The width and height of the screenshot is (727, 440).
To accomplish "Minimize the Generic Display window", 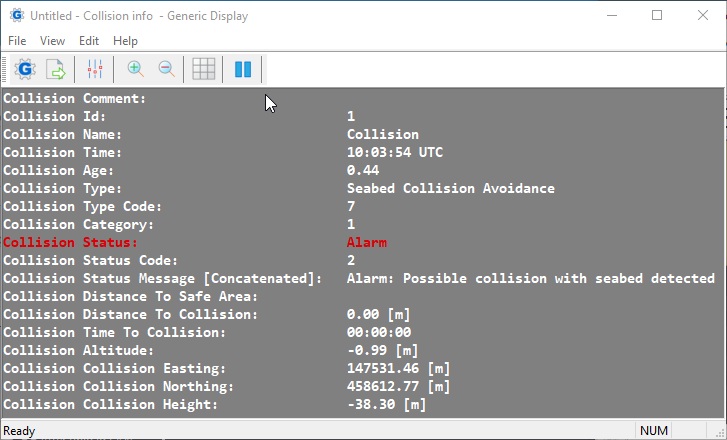I will (611, 16).
